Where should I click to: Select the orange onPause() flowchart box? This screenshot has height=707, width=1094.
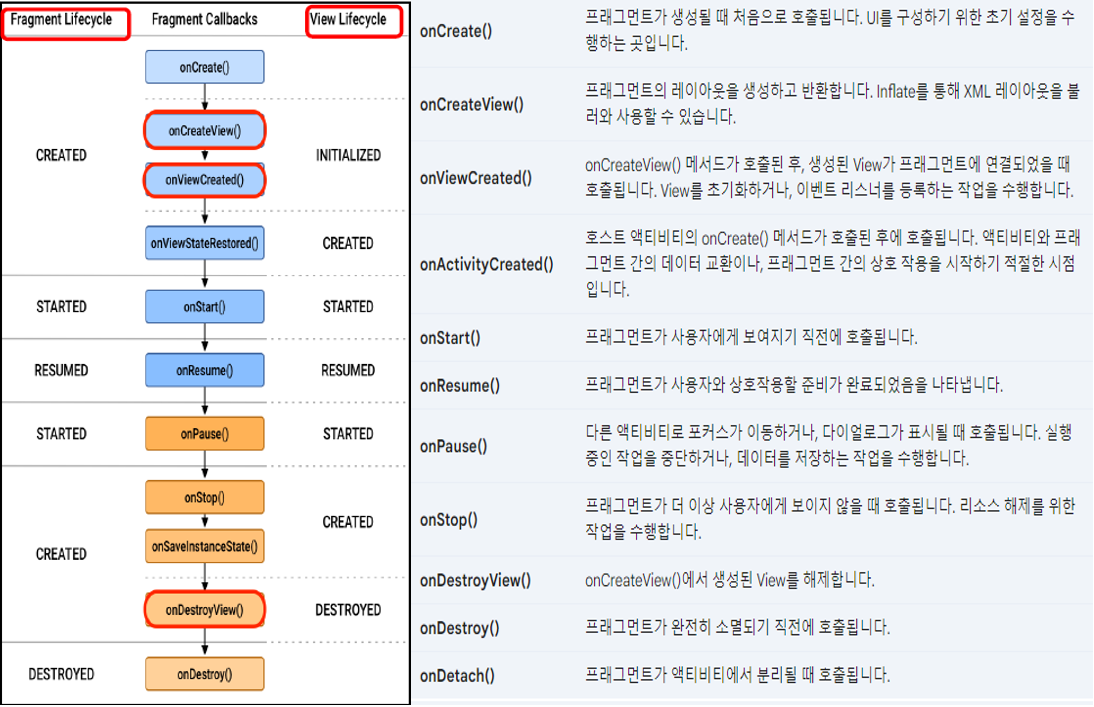pos(204,433)
